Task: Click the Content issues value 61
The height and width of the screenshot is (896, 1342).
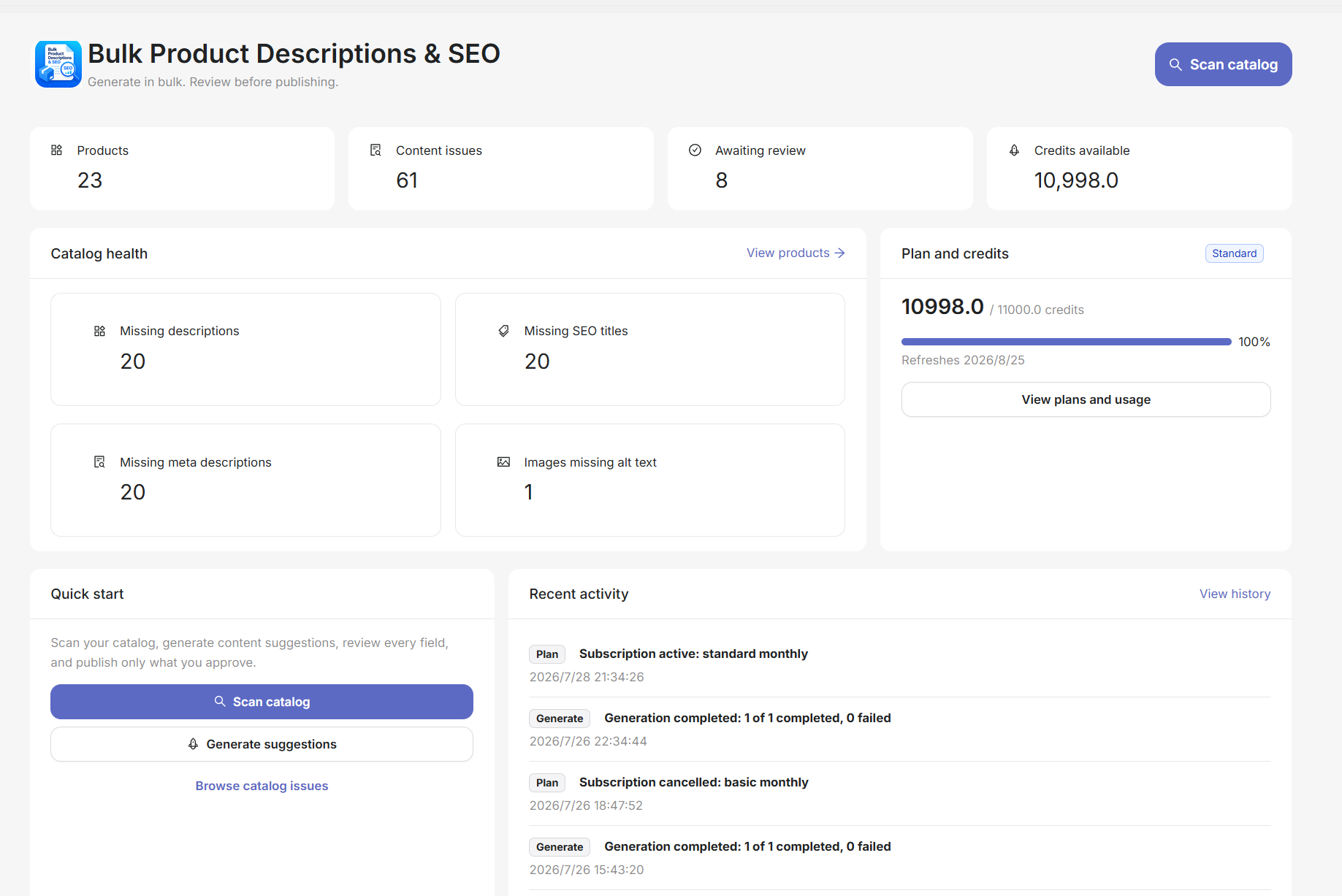Action: point(407,180)
